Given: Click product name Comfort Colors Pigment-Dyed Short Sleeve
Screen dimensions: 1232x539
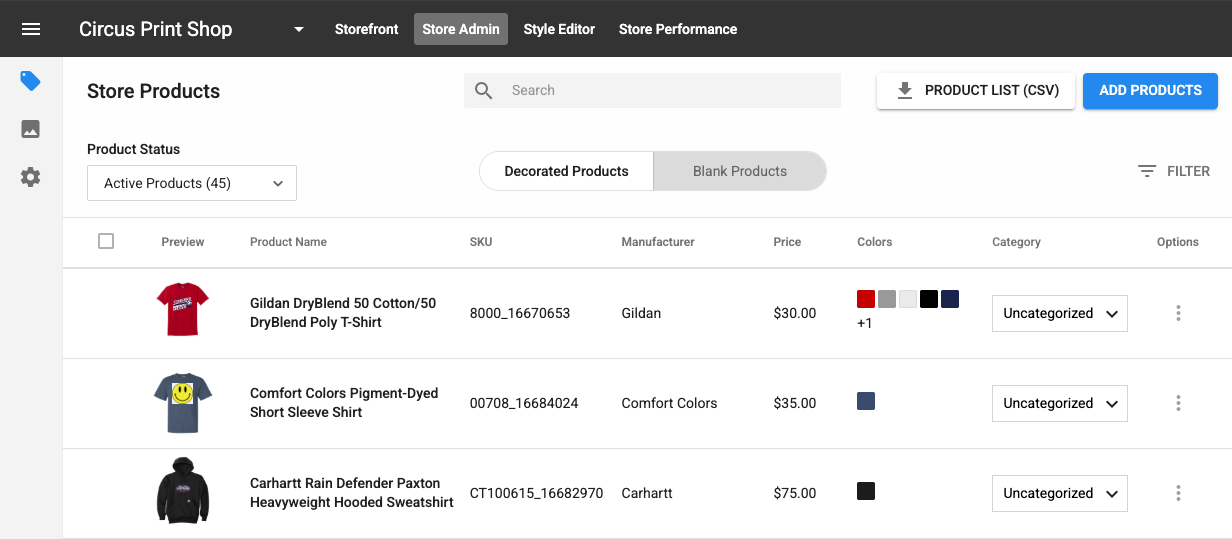Looking at the screenshot, I should tap(344, 402).
